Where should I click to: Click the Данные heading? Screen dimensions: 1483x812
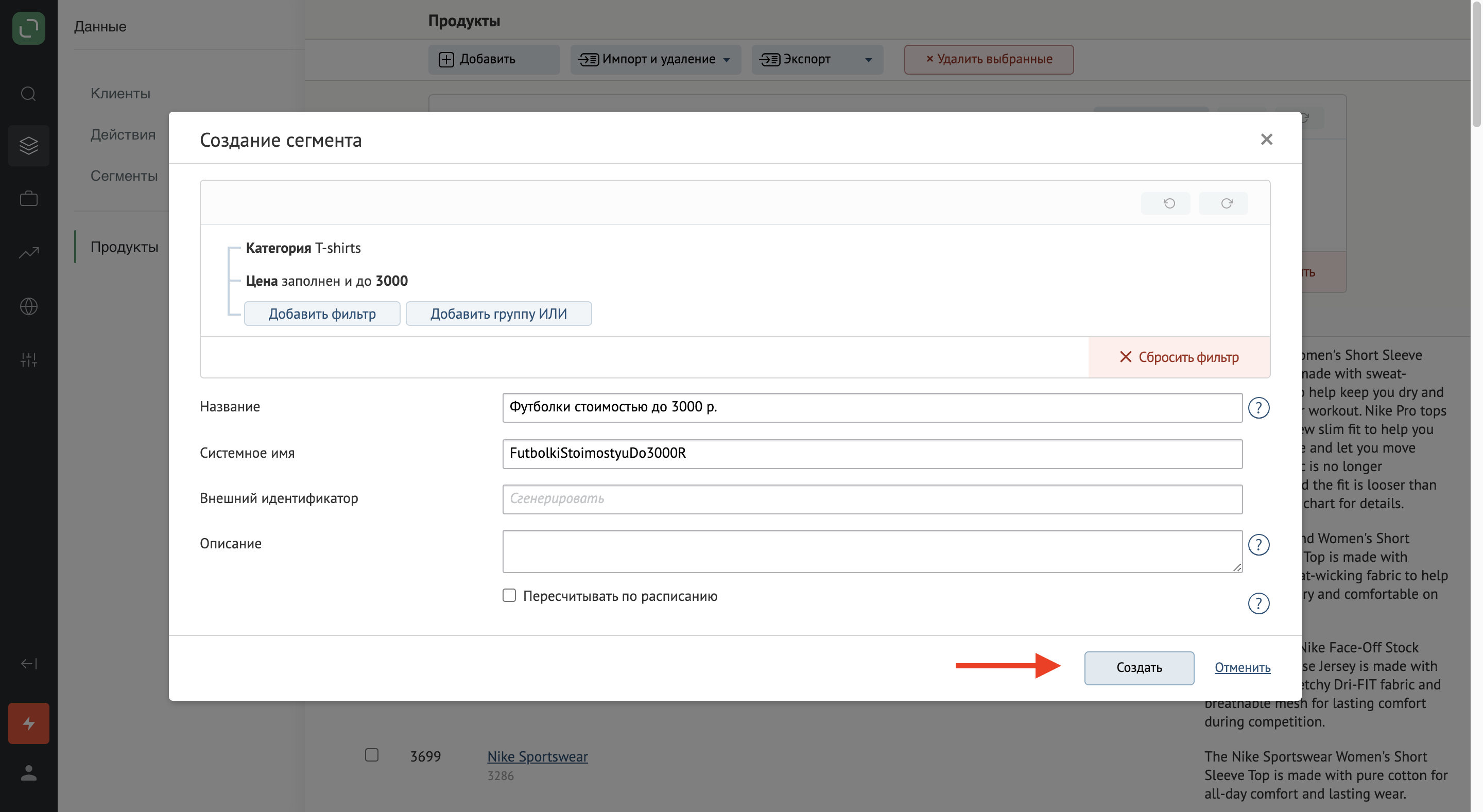tap(100, 26)
